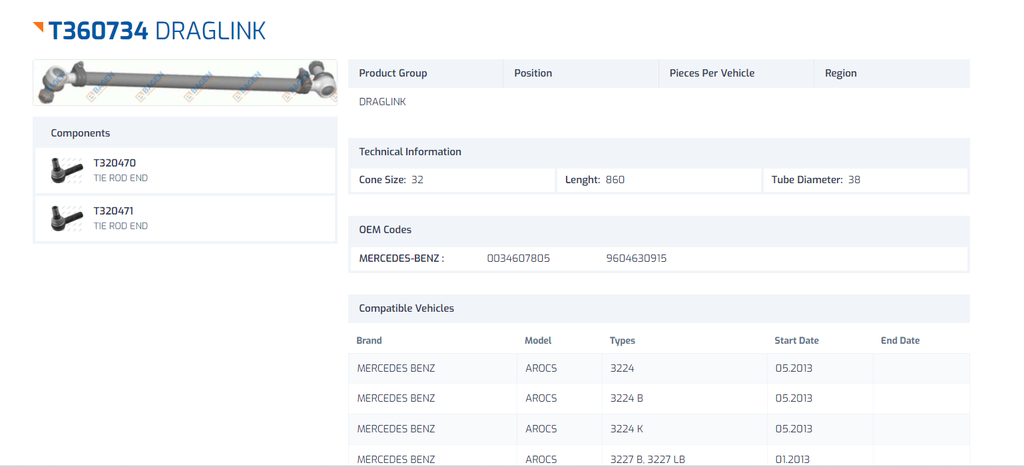Select the Lenght 860 cell
1024x467 pixels.
(659, 180)
